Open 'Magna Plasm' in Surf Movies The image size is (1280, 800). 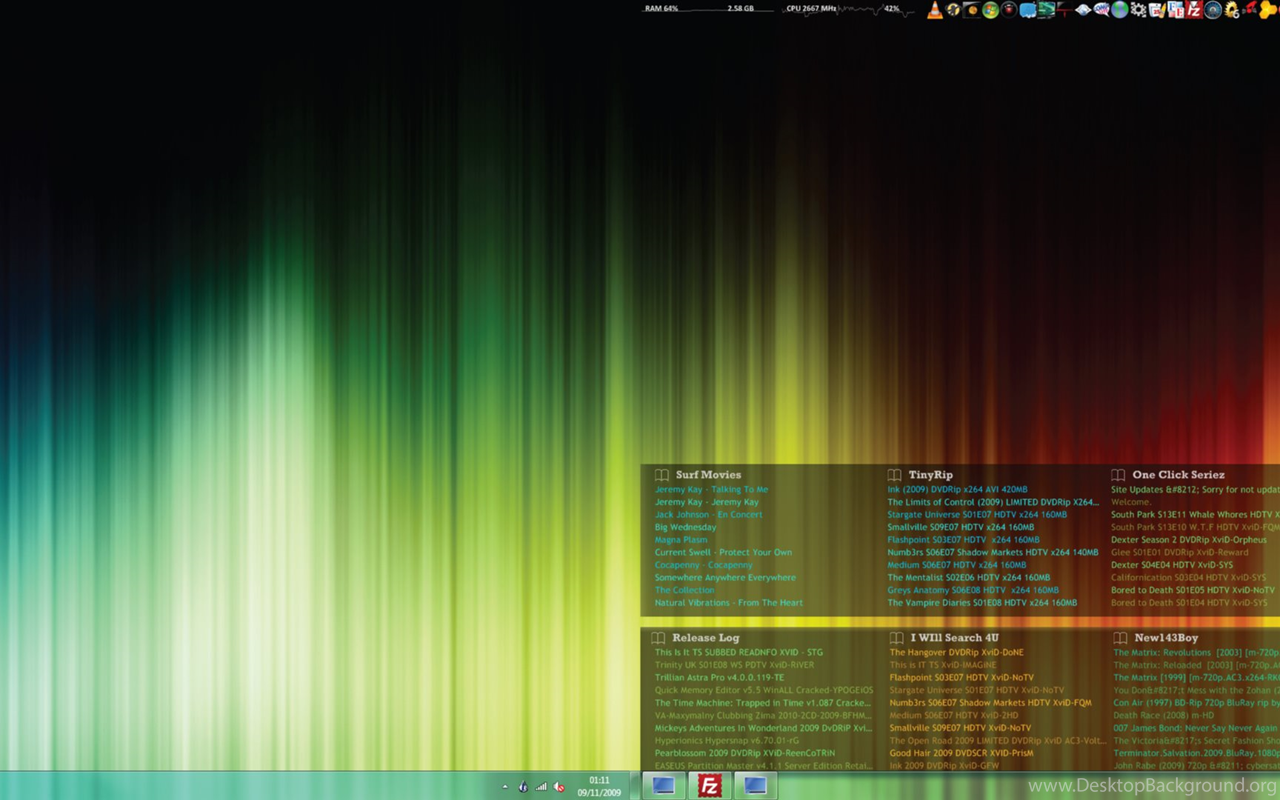pyautogui.click(x=681, y=540)
